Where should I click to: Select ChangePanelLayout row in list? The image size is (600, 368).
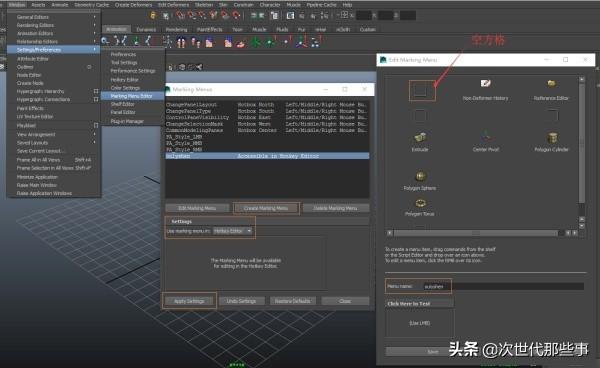pyautogui.click(x=267, y=104)
